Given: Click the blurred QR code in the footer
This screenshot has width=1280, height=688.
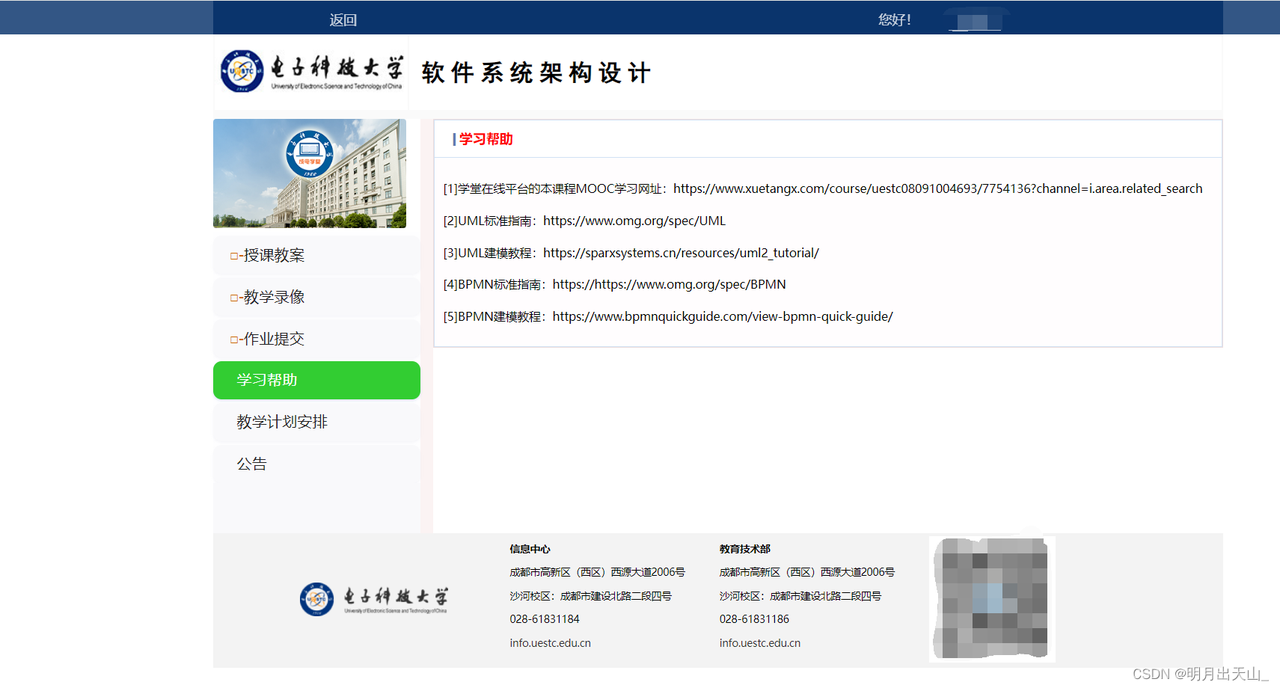Looking at the screenshot, I should click(x=992, y=599).
